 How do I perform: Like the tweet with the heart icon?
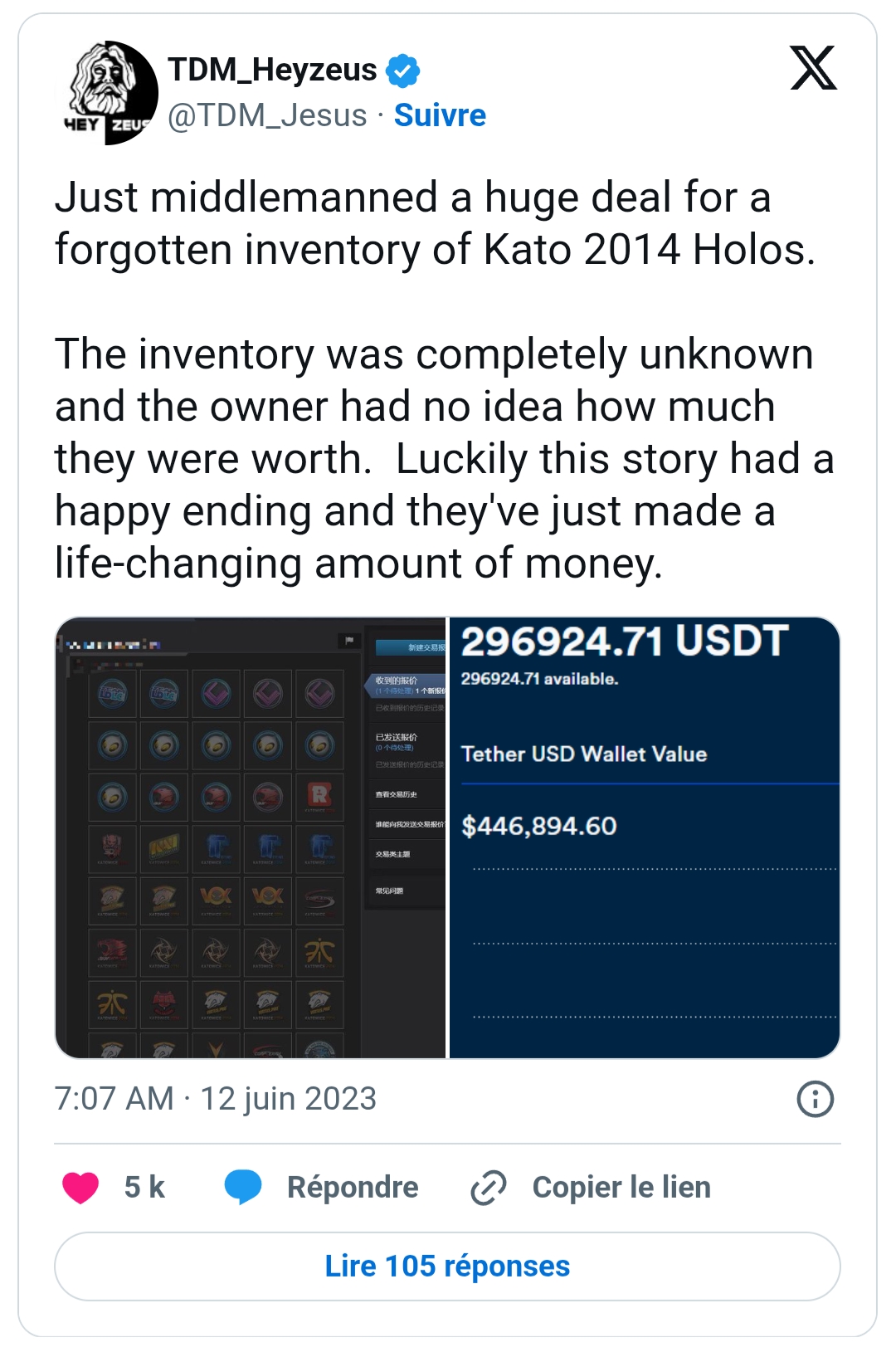click(x=80, y=1187)
